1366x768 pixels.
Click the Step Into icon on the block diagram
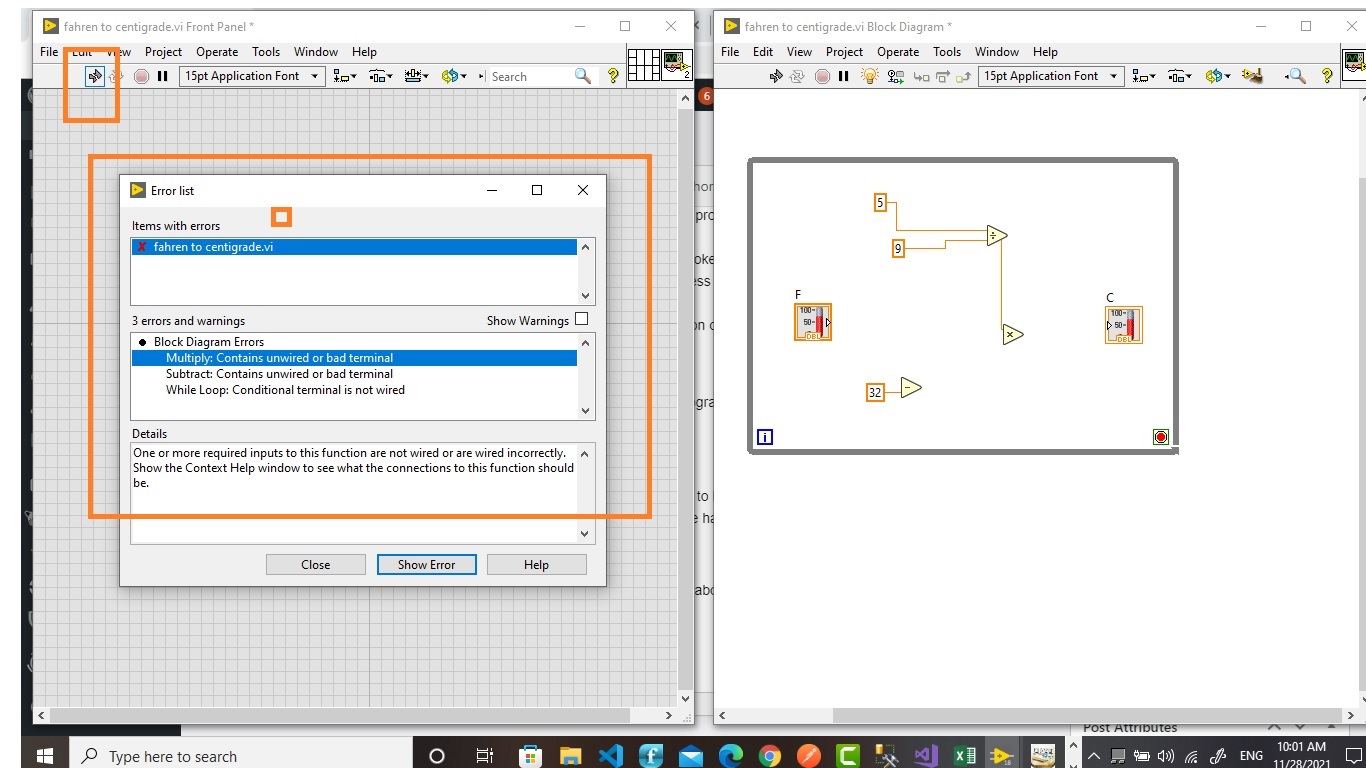pos(921,76)
